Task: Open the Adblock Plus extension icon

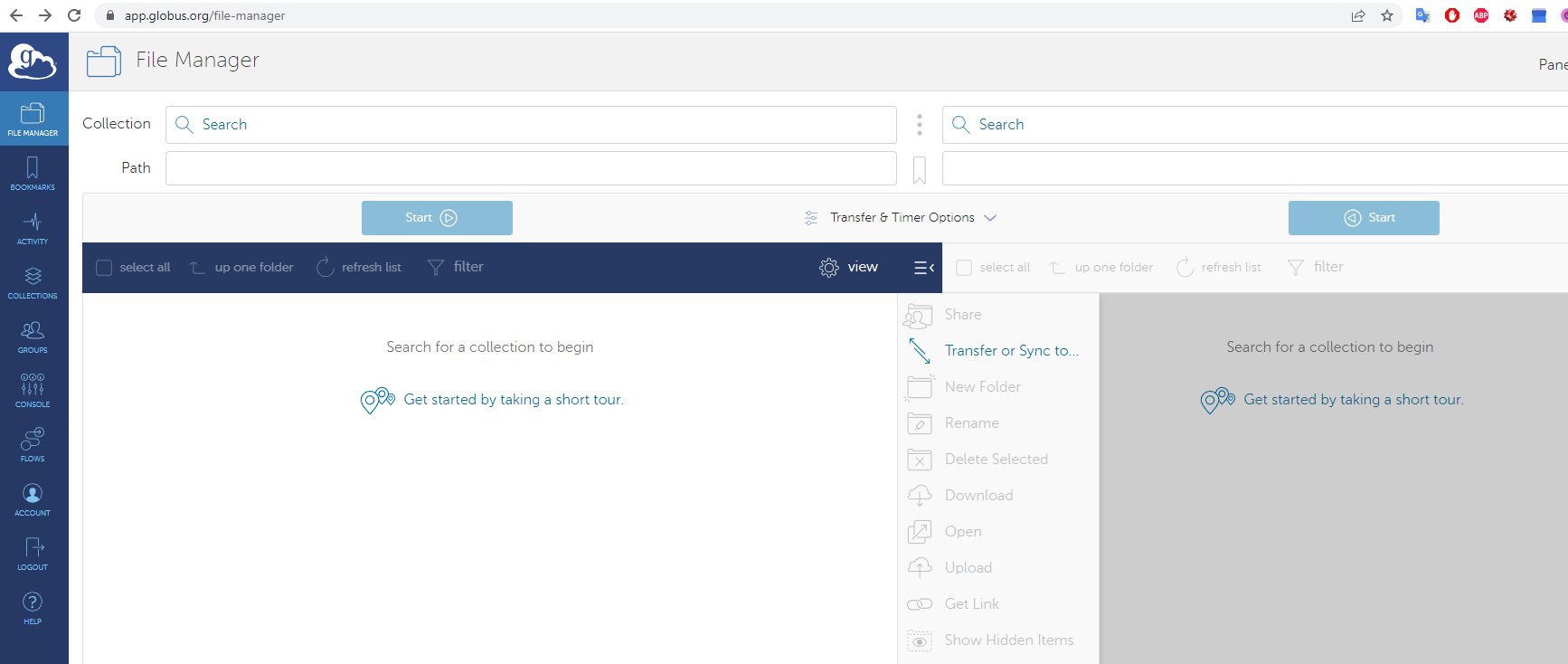Action: [x=1481, y=15]
